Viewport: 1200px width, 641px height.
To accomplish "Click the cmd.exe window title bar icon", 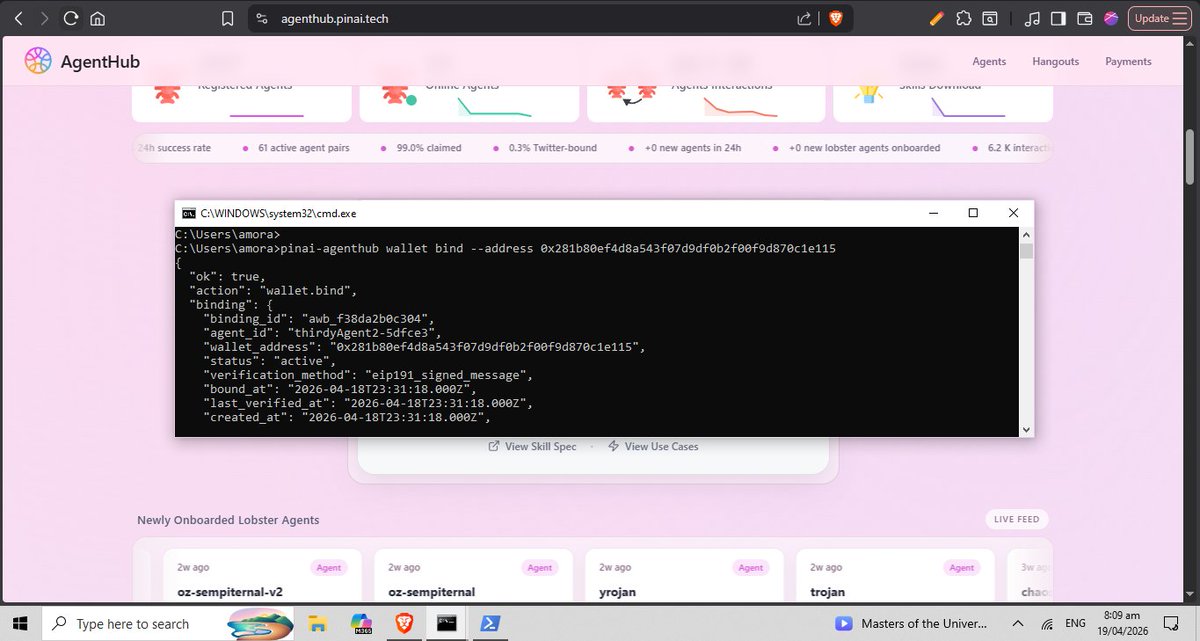I will click(188, 213).
